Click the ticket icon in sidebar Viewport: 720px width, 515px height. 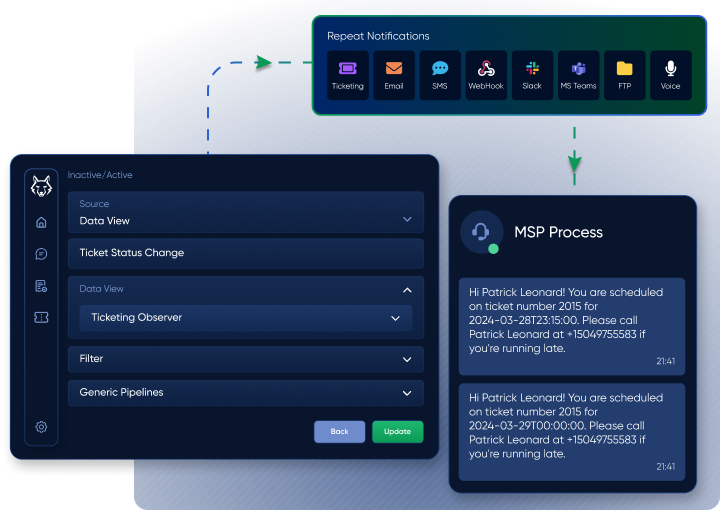click(41, 317)
